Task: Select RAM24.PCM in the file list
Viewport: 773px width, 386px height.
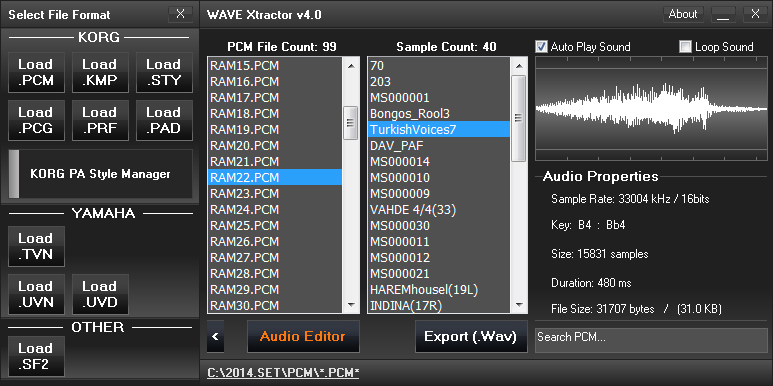Action: 275,210
